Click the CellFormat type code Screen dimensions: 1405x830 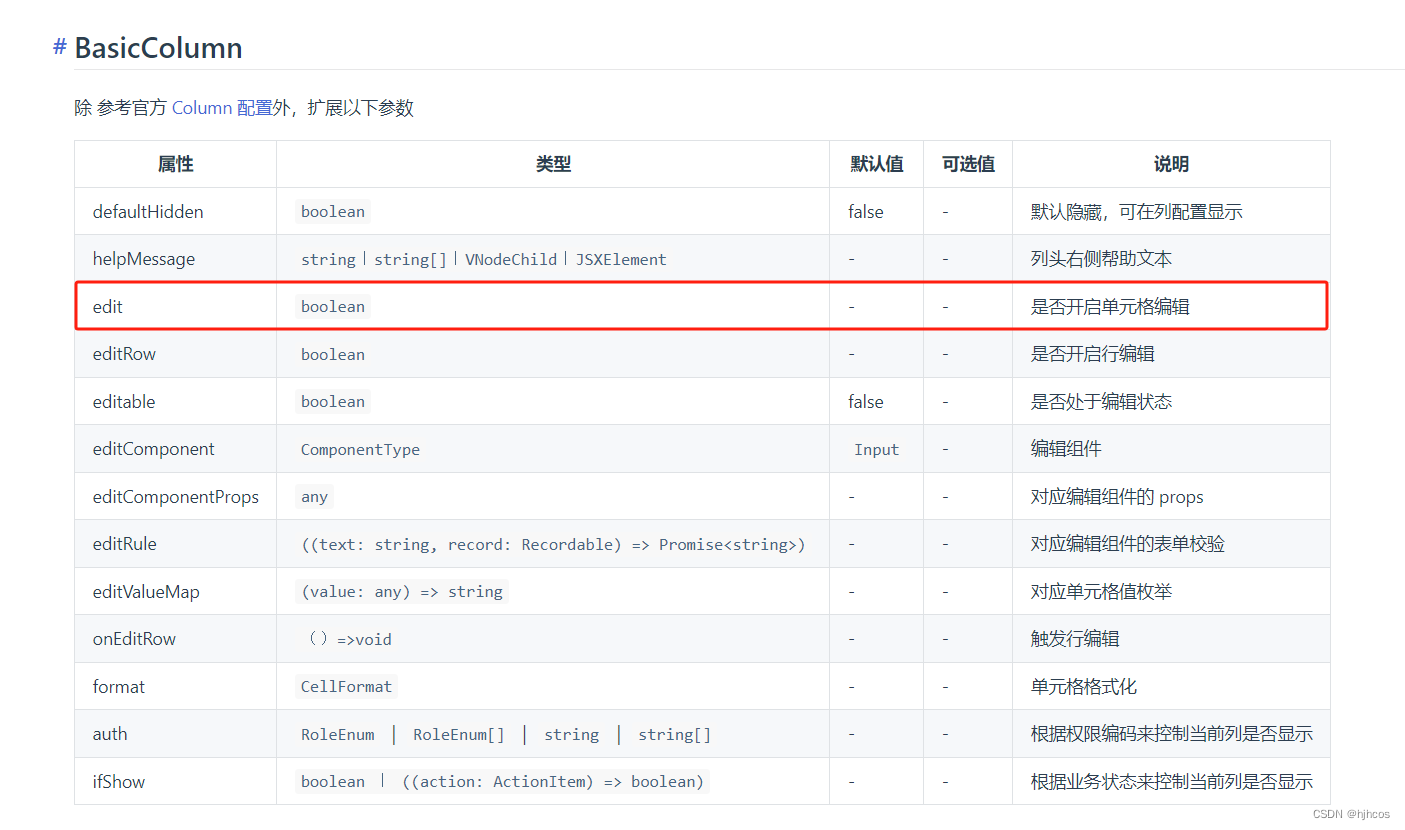(346, 687)
